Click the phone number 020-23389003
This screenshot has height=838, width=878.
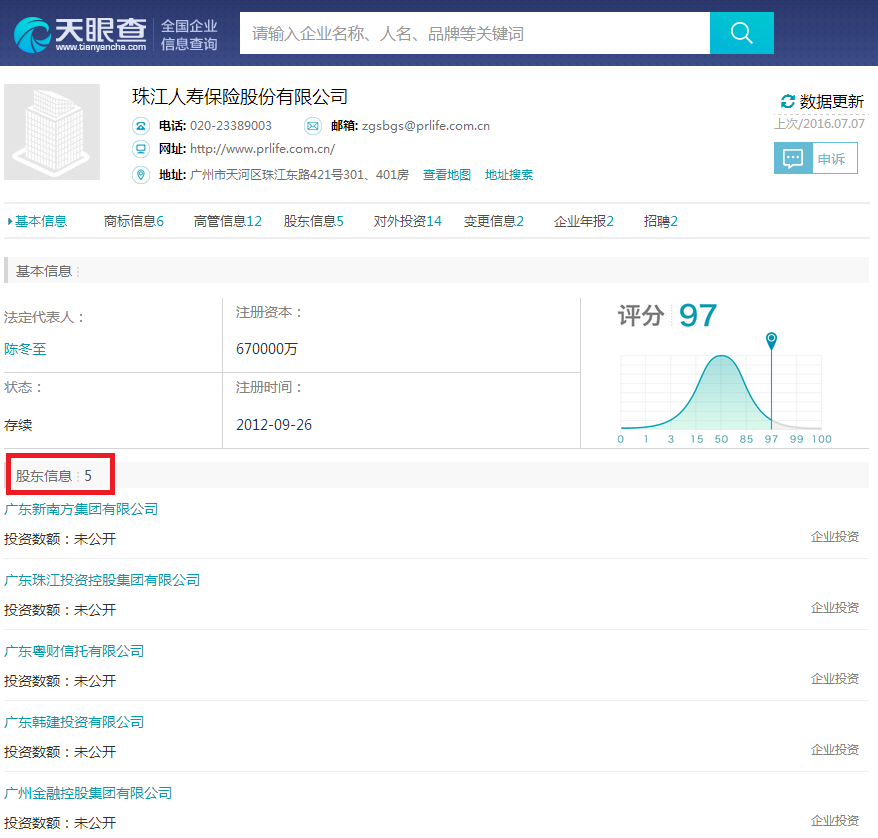click(231, 126)
